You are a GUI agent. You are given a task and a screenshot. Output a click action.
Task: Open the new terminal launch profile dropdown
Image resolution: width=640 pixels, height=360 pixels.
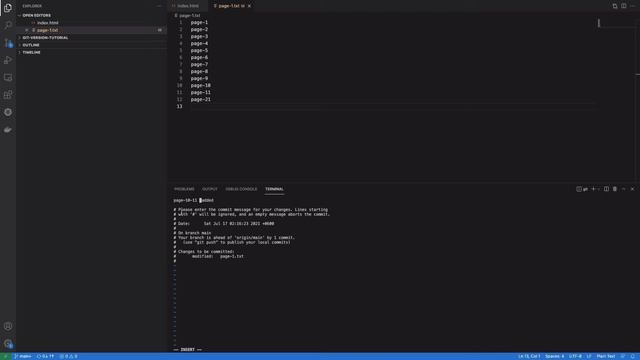(x=598, y=189)
